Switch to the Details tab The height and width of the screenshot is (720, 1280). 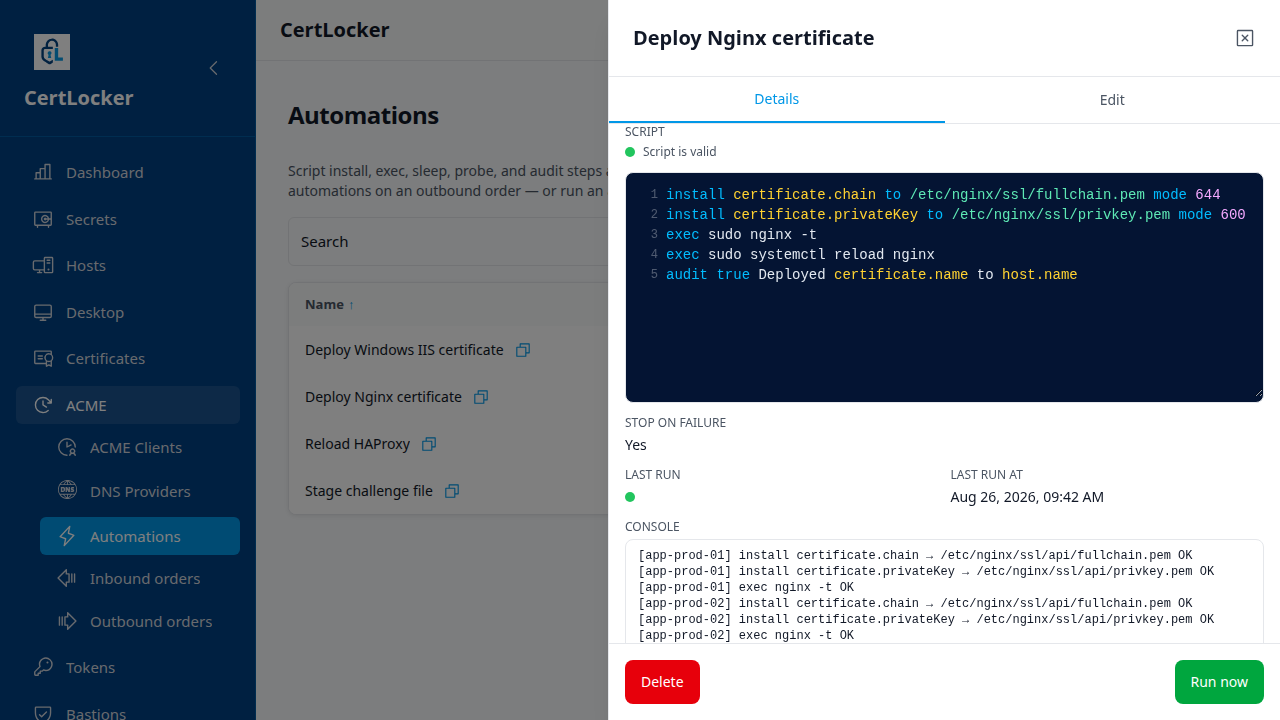(x=777, y=99)
